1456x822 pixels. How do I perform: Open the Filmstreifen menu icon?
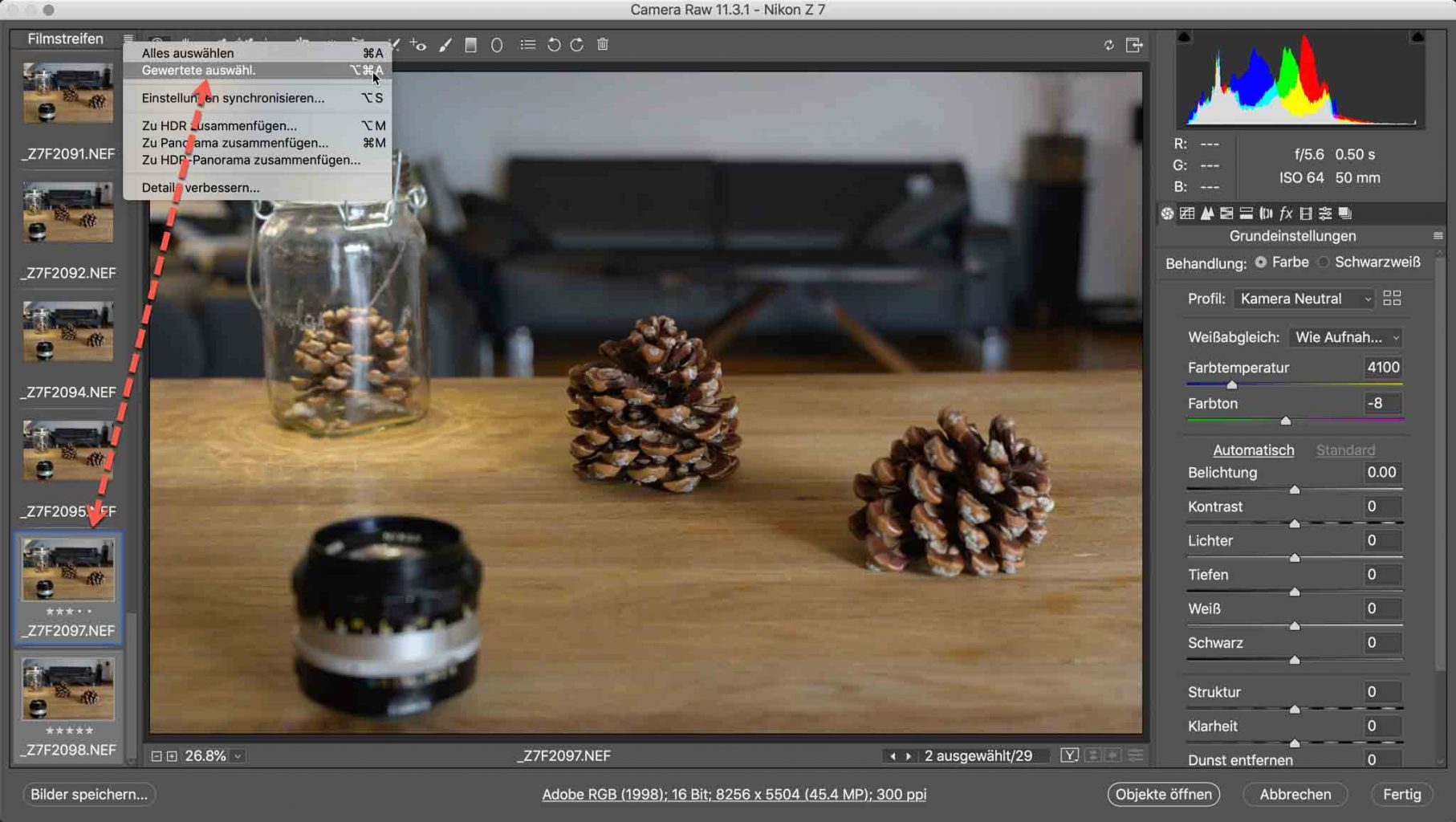tap(128, 39)
